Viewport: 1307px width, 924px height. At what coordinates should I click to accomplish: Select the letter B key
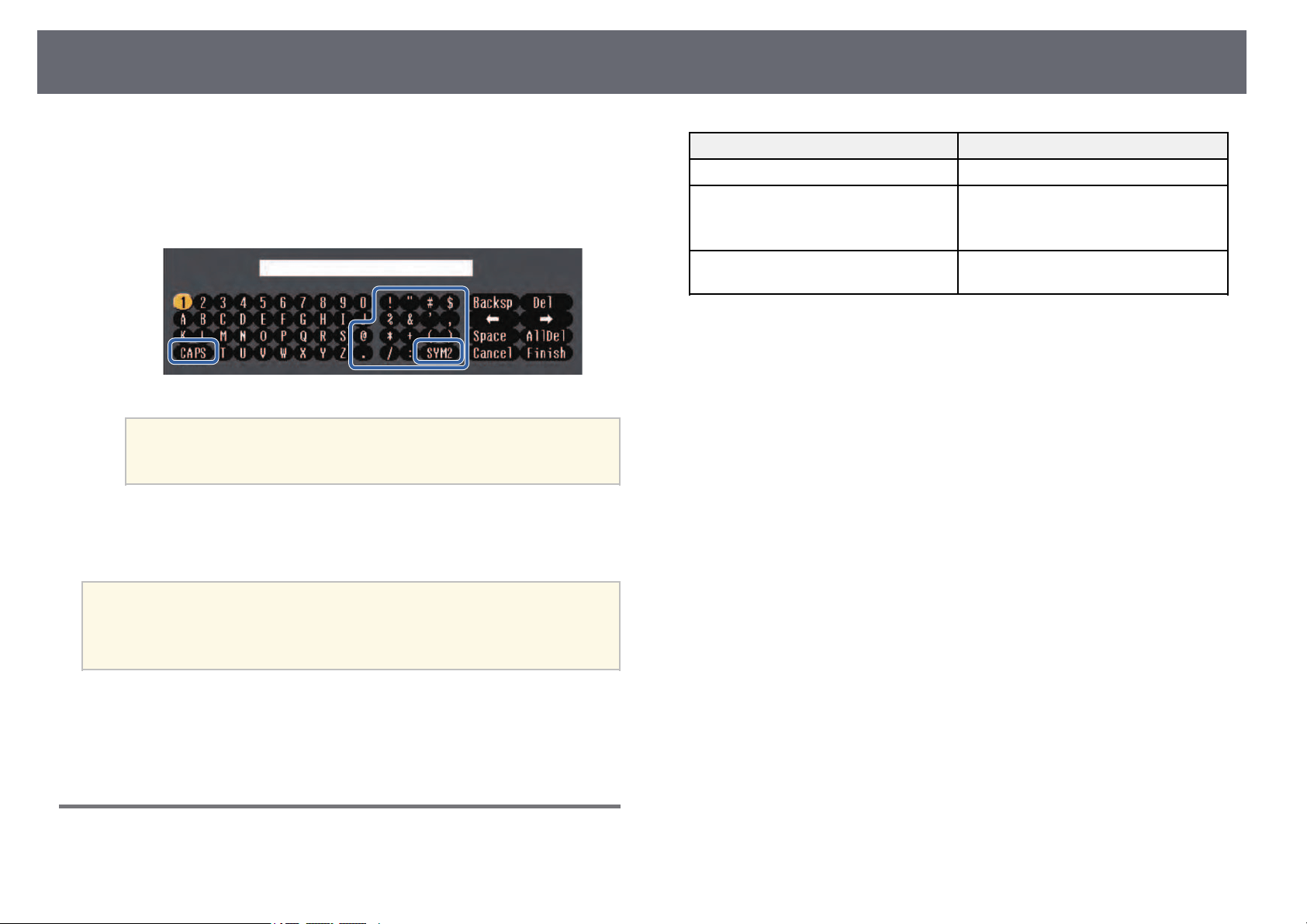[203, 319]
